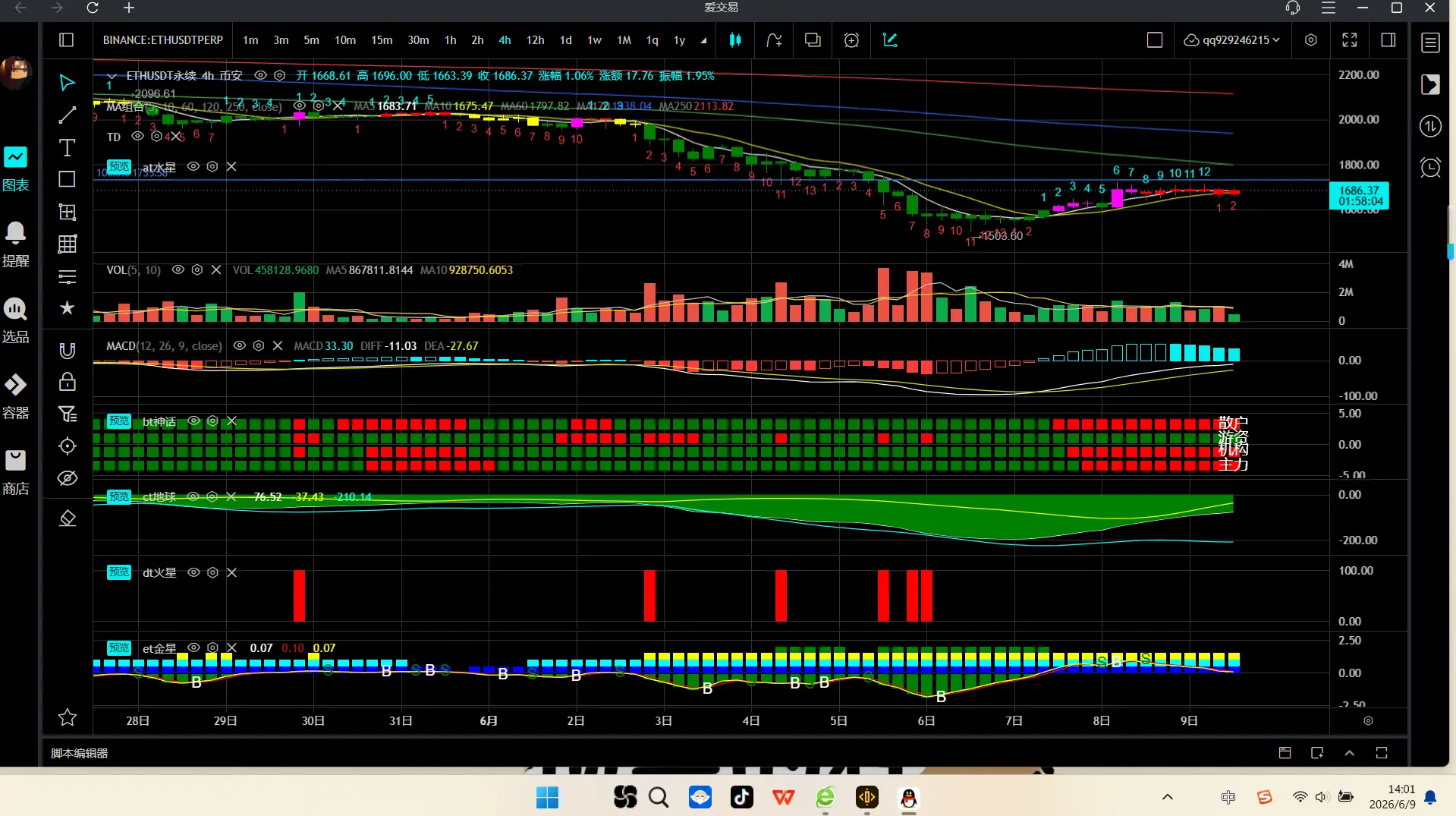
Task: Open the 容器 container section in sidebar
Action: coord(16,397)
